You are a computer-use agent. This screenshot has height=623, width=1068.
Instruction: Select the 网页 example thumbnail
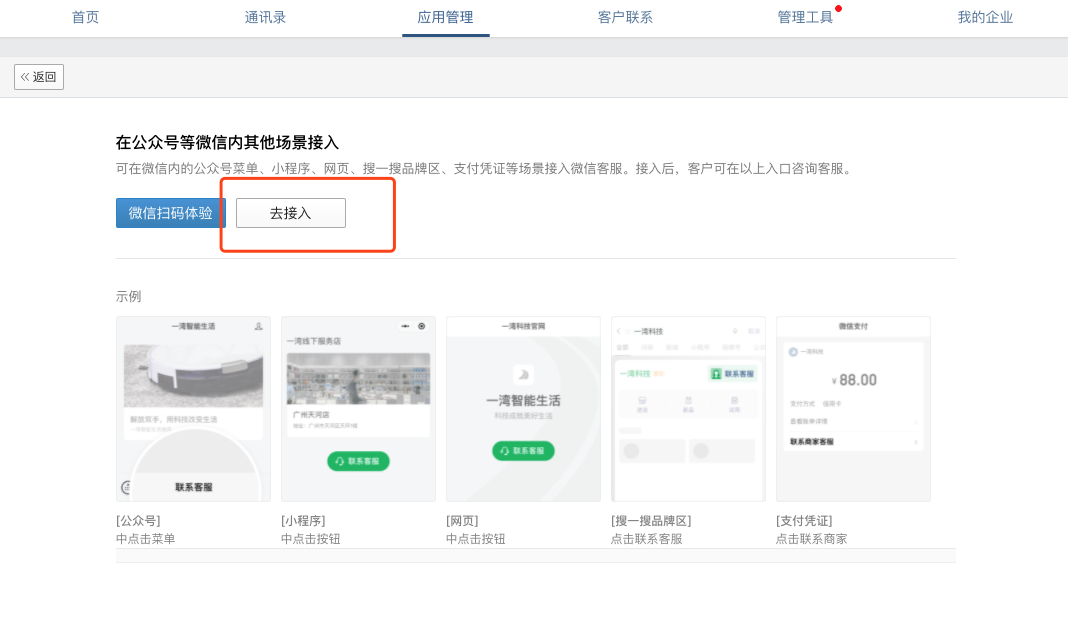(x=523, y=408)
